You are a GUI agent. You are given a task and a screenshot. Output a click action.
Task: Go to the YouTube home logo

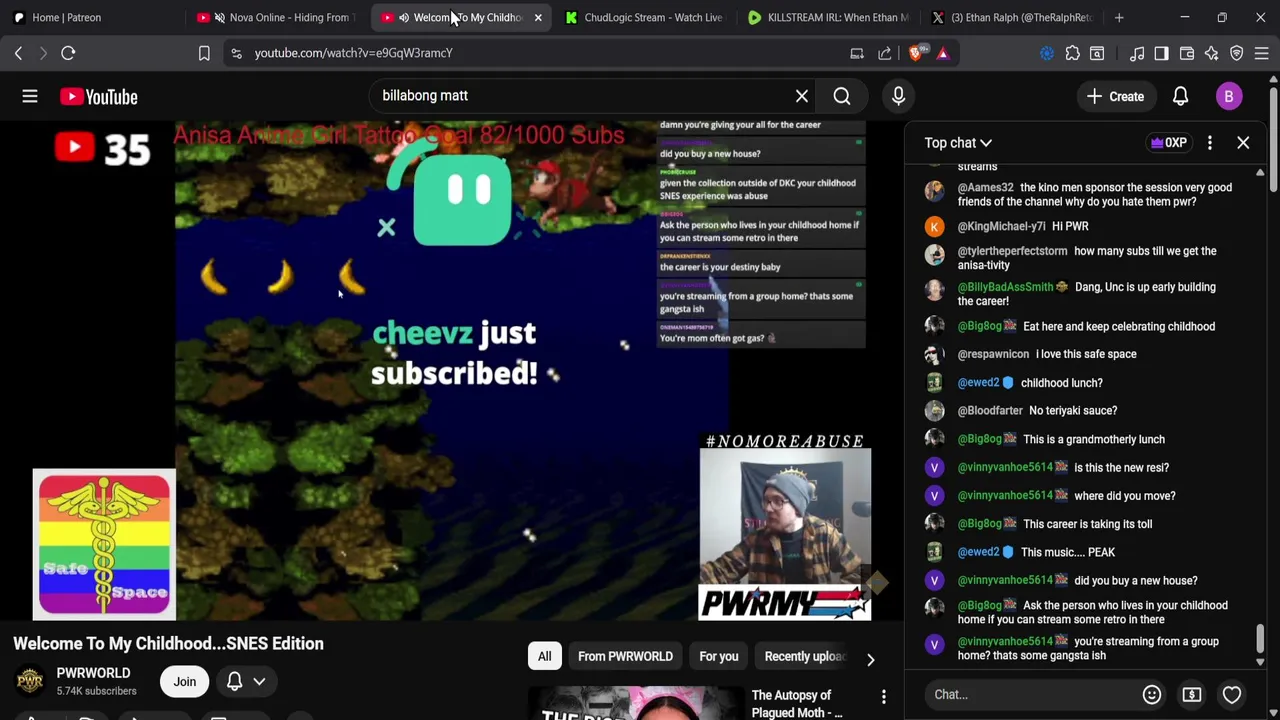[98, 96]
